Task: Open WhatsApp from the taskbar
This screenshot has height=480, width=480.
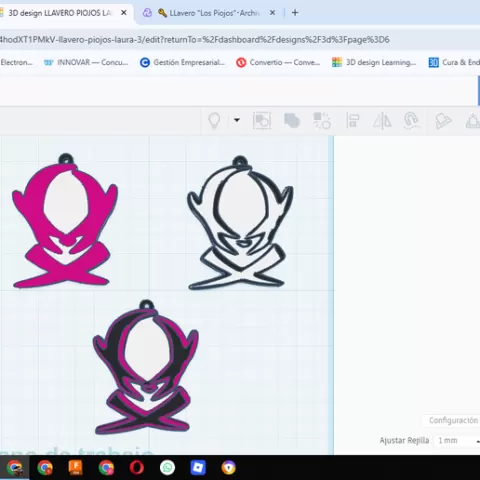Action: pyautogui.click(x=167, y=468)
